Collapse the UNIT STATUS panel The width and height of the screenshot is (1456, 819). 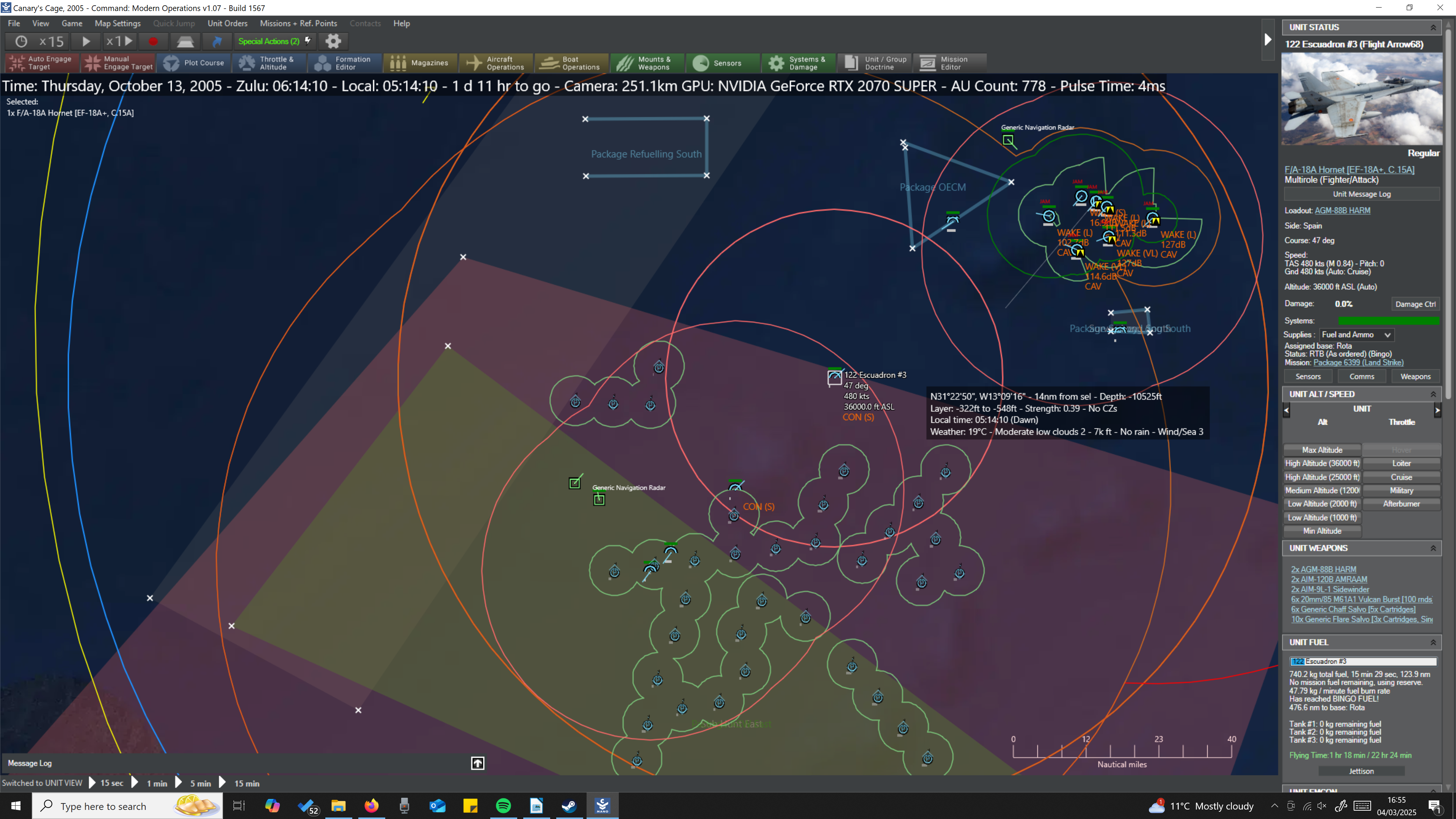click(1433, 27)
